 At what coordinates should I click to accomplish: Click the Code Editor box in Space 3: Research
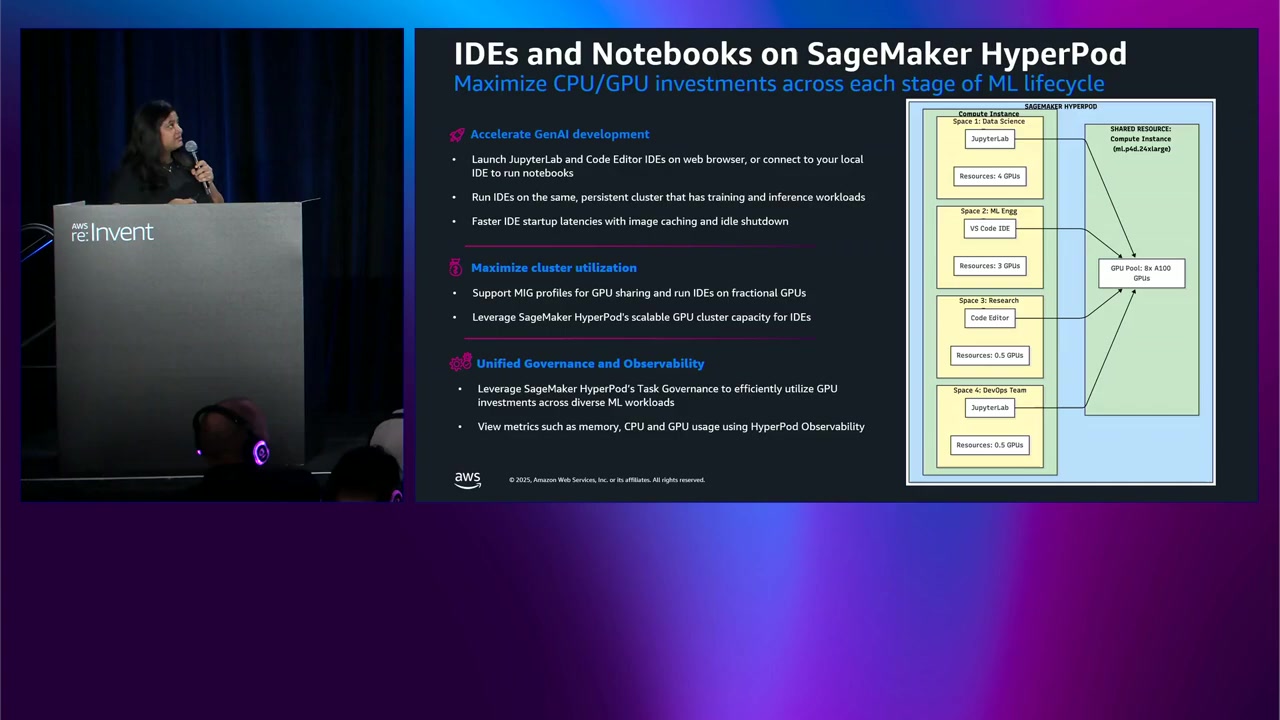(989, 318)
